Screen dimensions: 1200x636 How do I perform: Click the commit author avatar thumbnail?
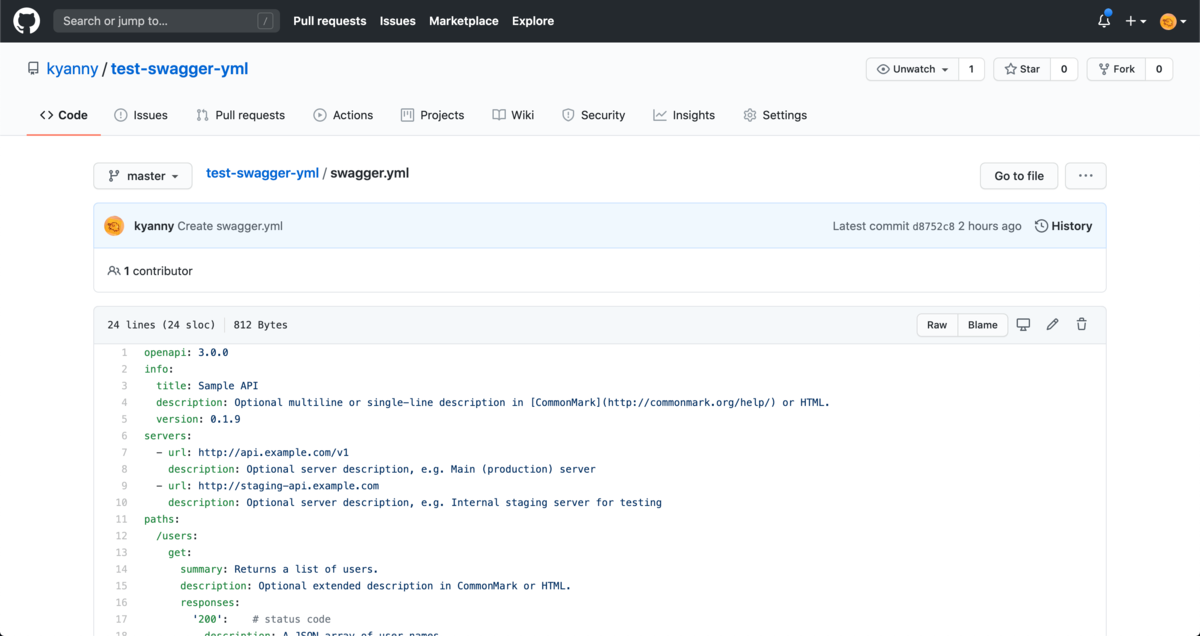113,225
